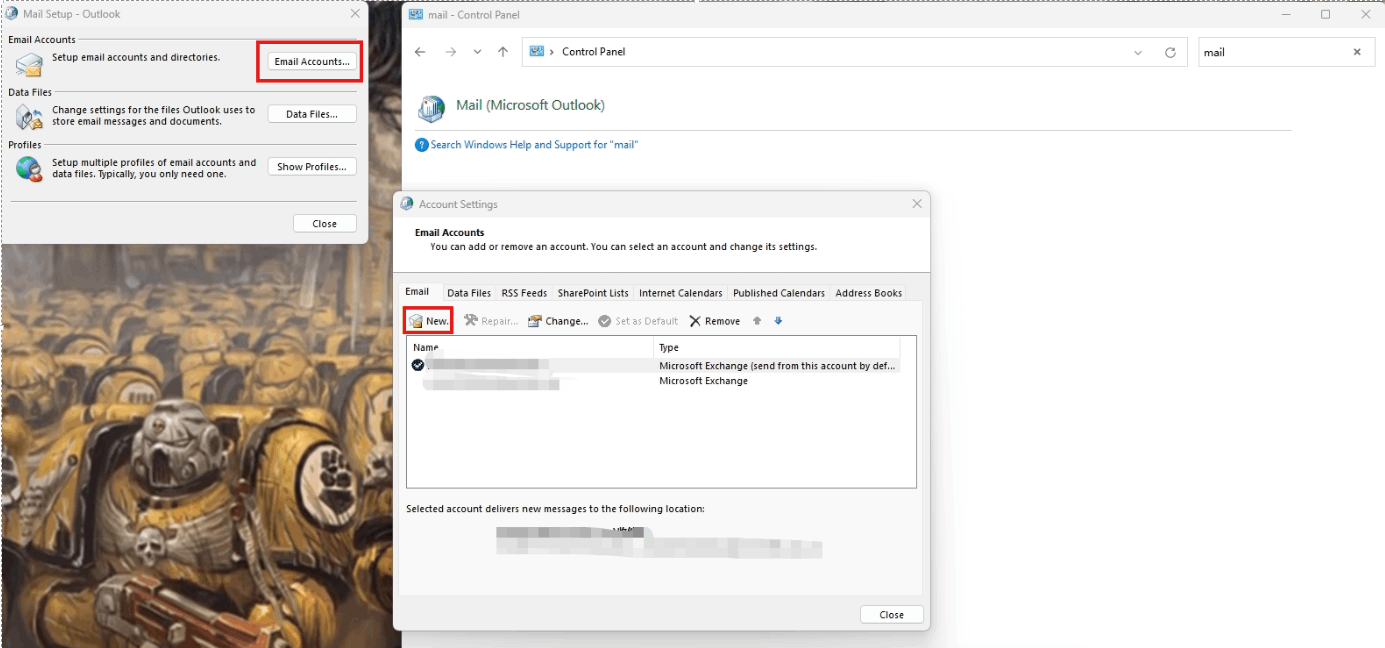
Task: Select the Email tab in Account Settings
Action: point(417,292)
